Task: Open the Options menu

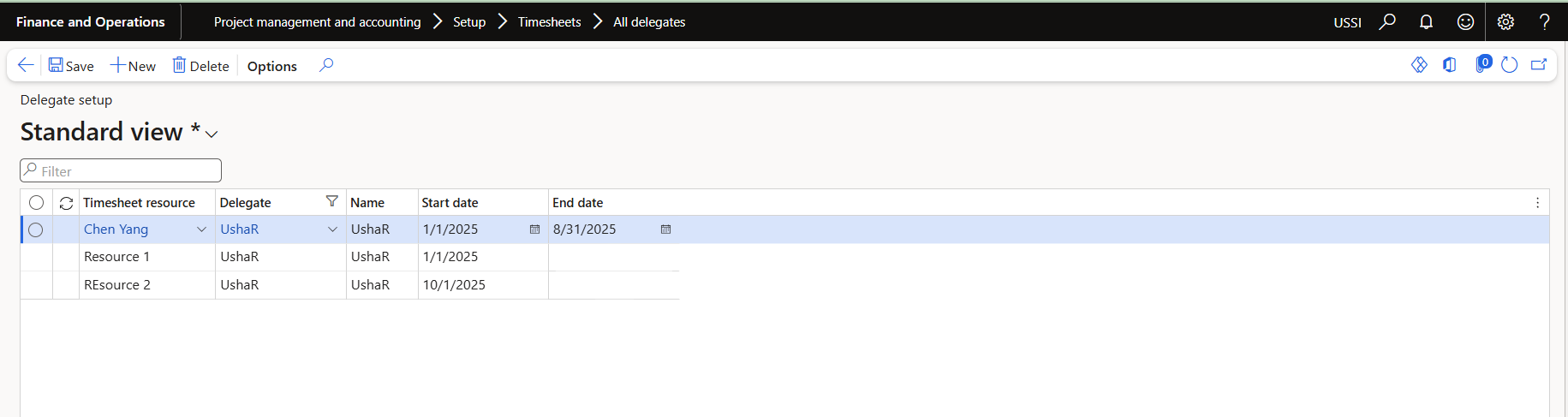Action: point(271,66)
